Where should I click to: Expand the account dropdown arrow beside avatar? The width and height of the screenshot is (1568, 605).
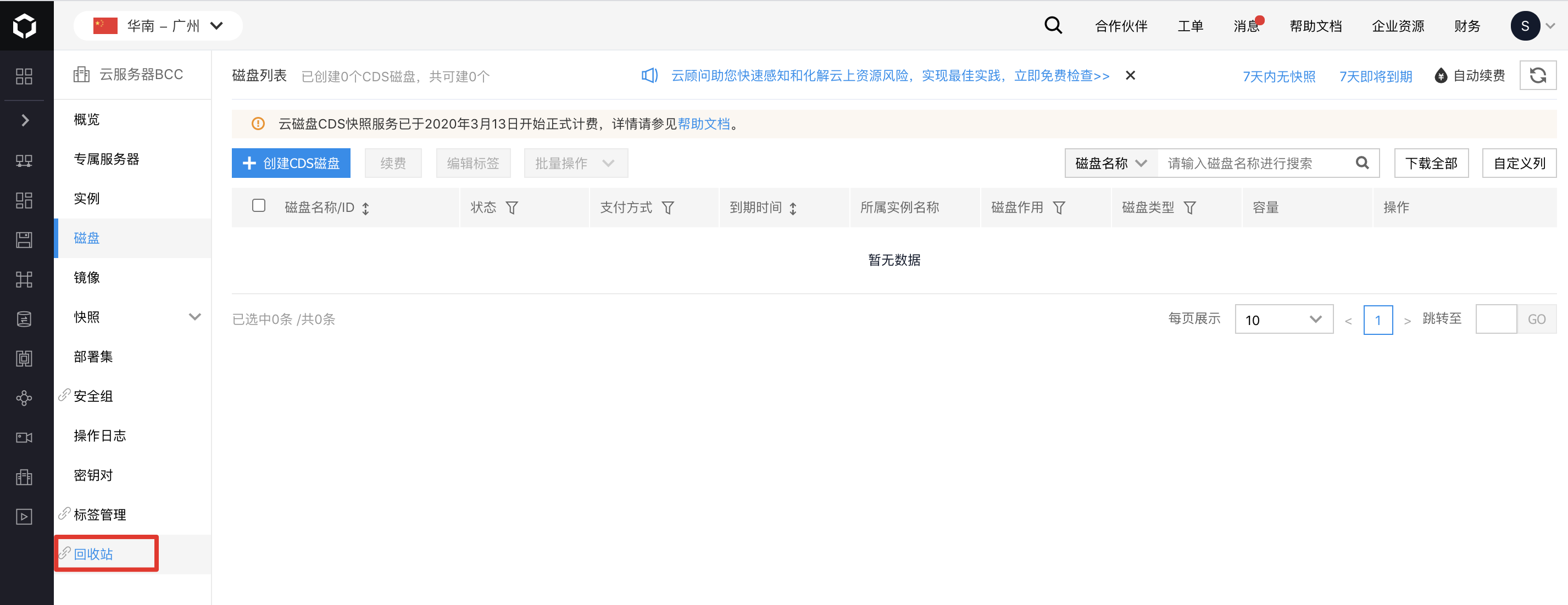coord(1550,26)
